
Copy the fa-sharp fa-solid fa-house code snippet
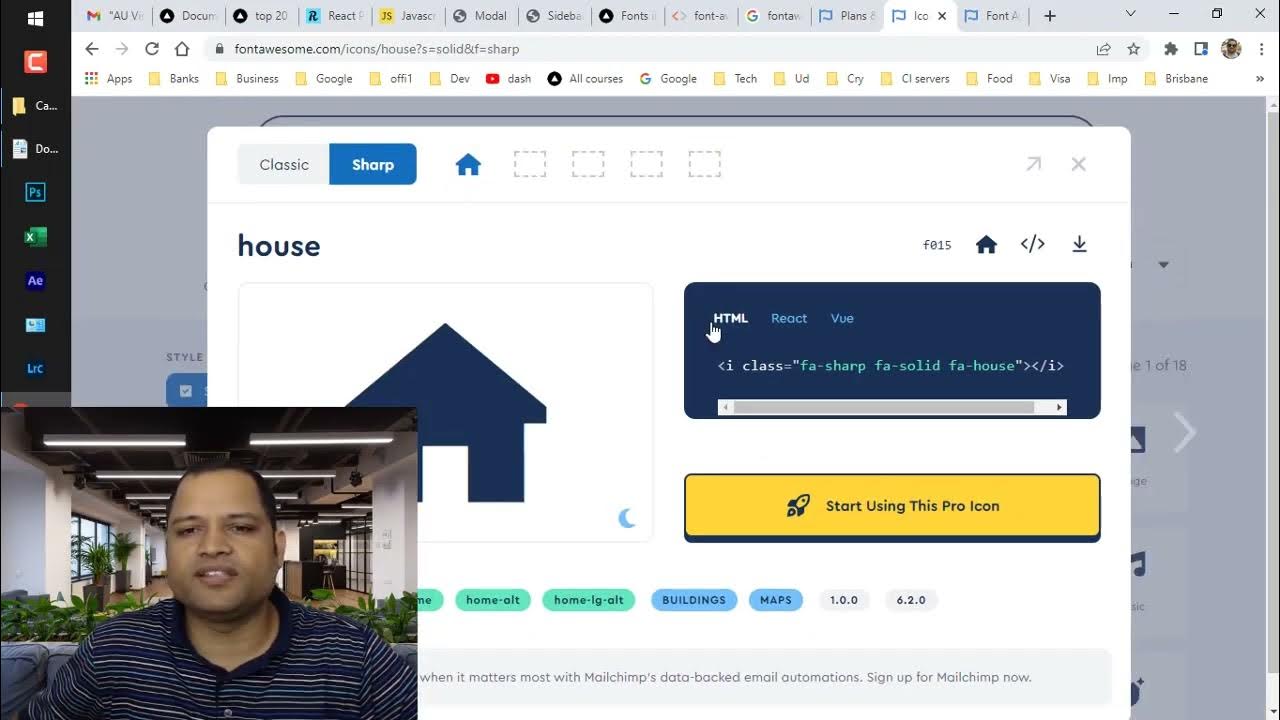[x=891, y=366]
